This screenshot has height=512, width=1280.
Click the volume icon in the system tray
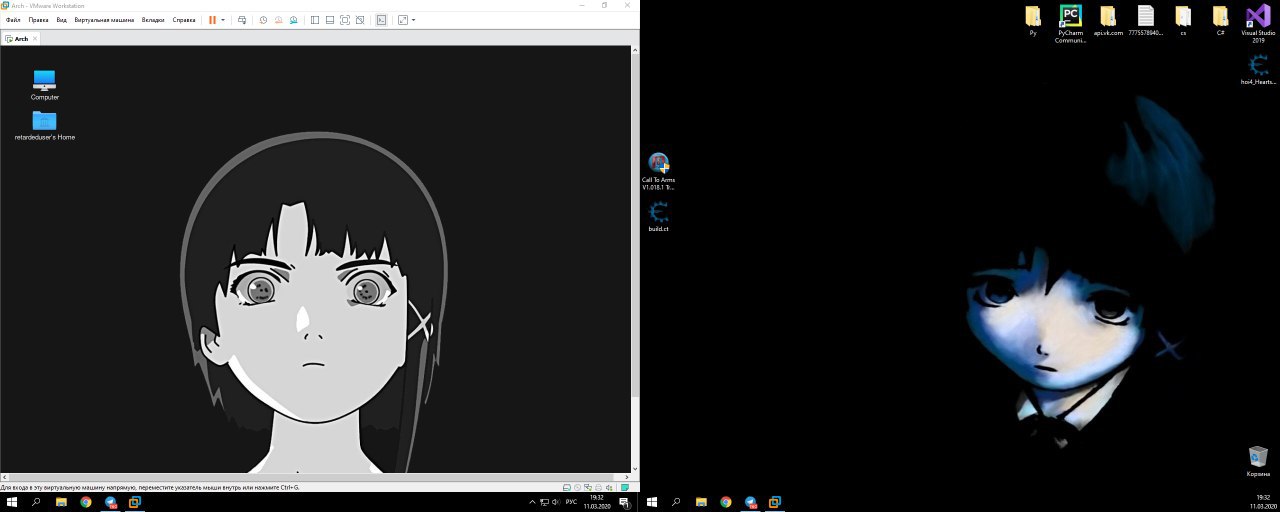click(x=555, y=502)
